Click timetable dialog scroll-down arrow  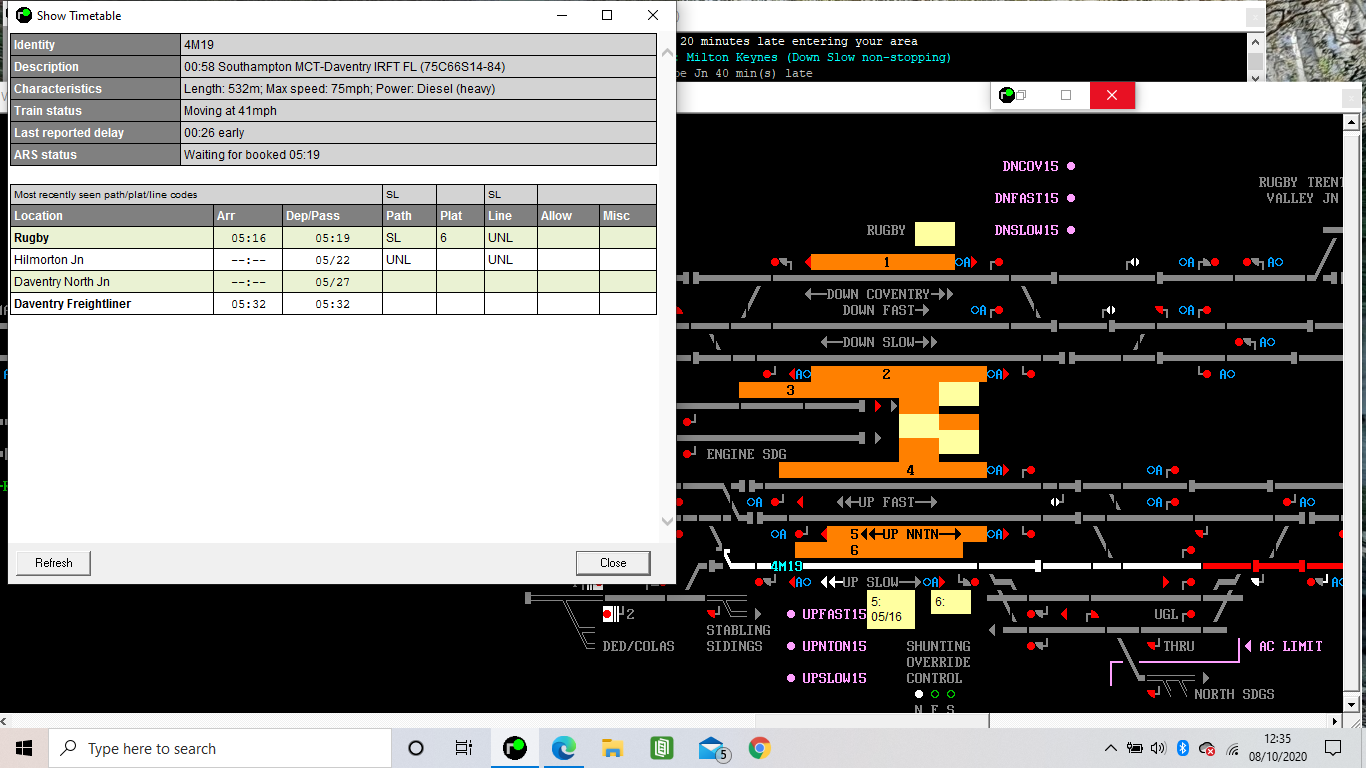pyautogui.click(x=667, y=521)
